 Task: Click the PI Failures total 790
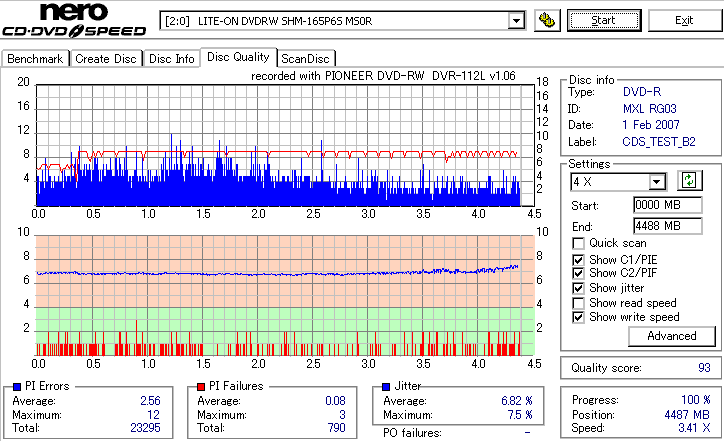[x=337, y=428]
